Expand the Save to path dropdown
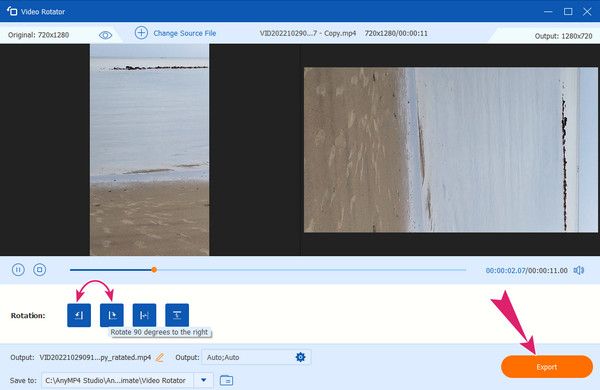 click(204, 380)
